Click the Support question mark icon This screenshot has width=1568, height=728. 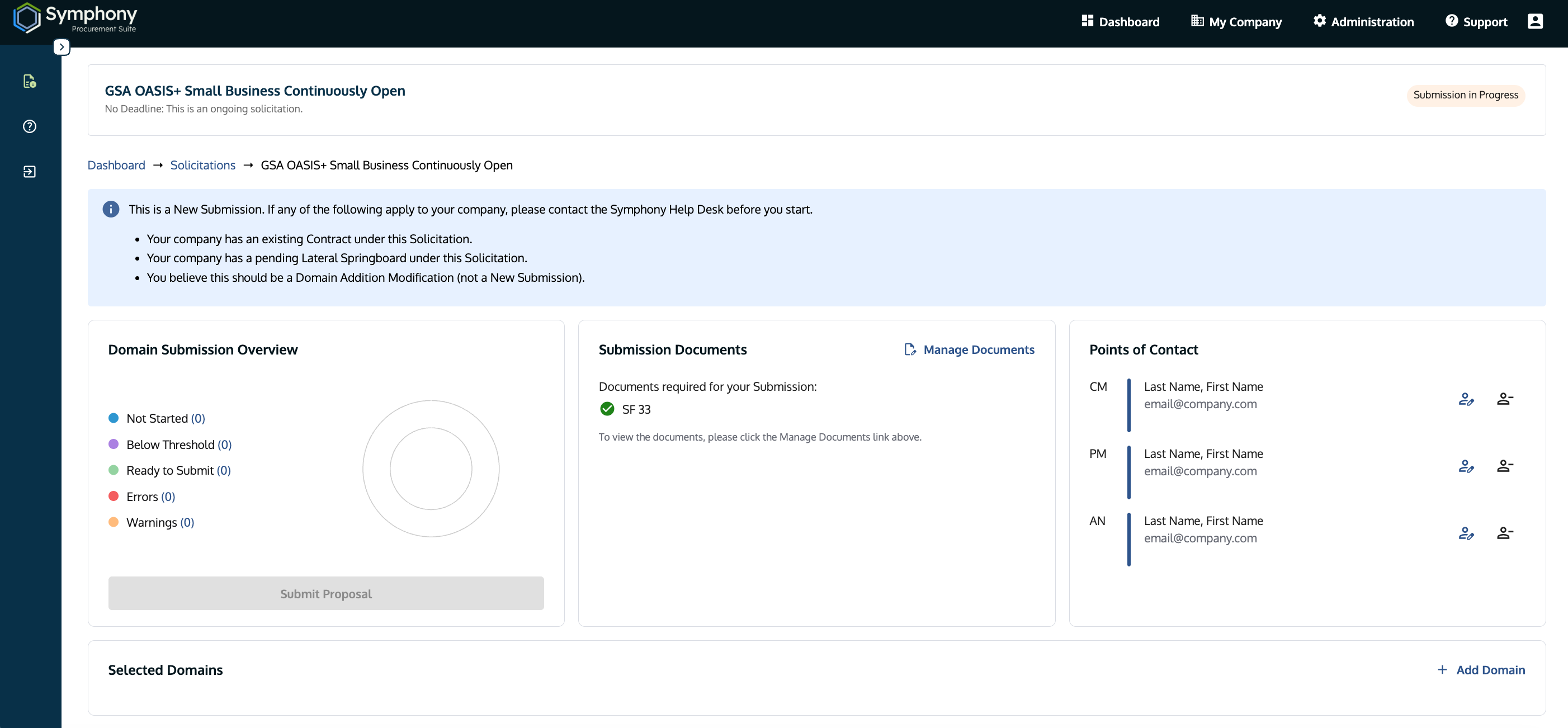[1452, 21]
